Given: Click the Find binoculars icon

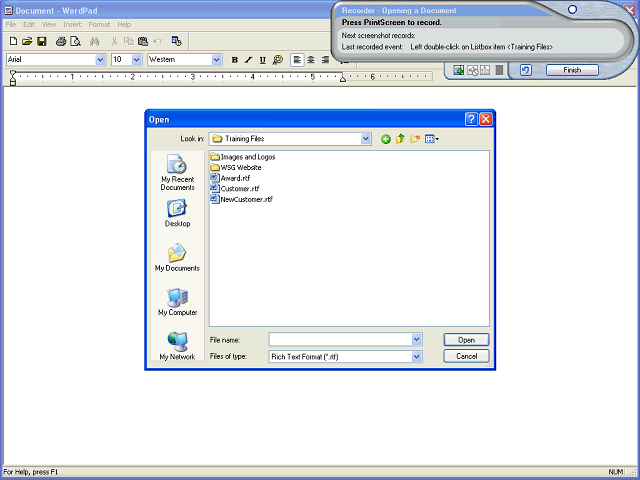Looking at the screenshot, I should (x=95, y=41).
